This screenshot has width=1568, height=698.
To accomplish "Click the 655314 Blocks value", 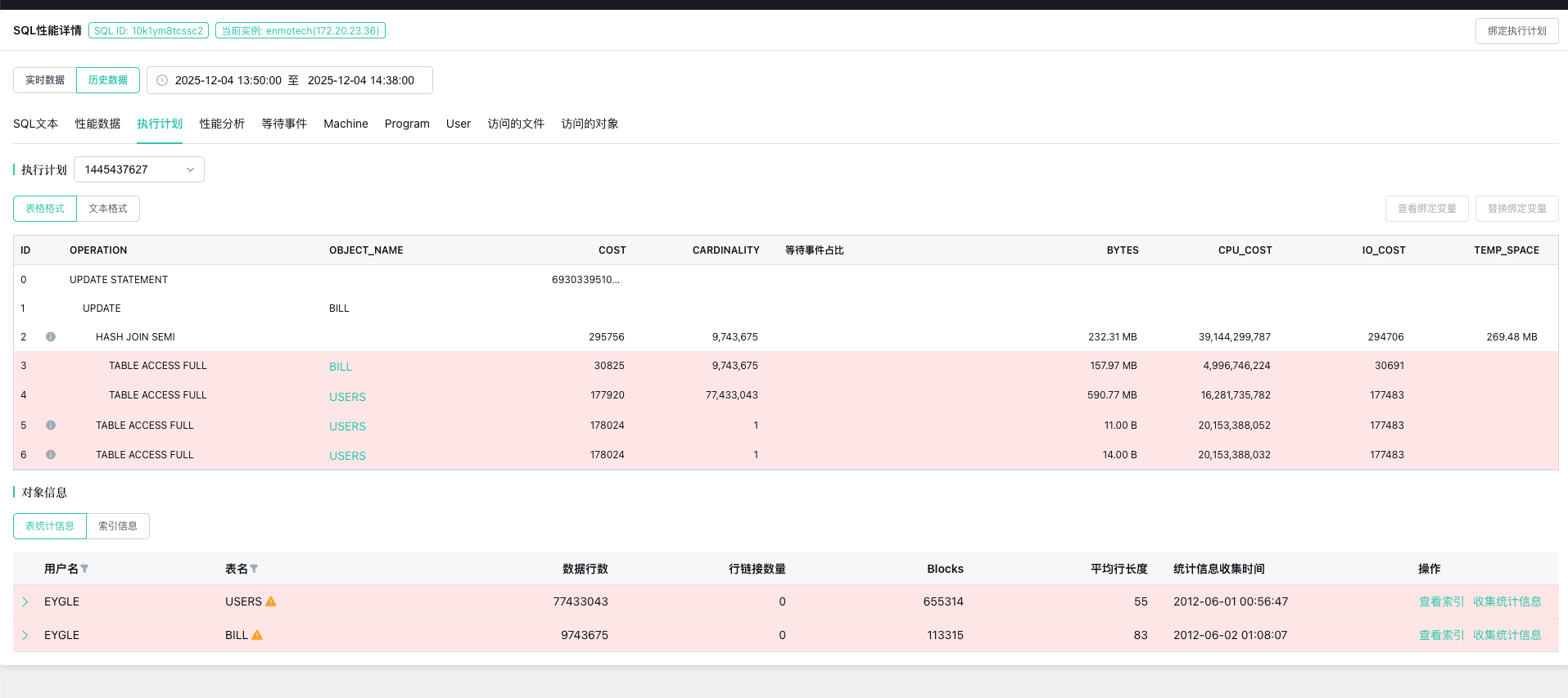I will [943, 601].
